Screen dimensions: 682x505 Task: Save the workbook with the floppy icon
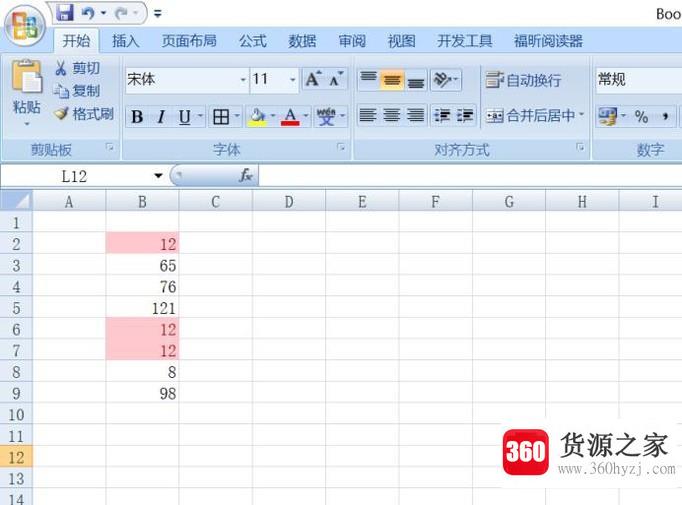65,13
